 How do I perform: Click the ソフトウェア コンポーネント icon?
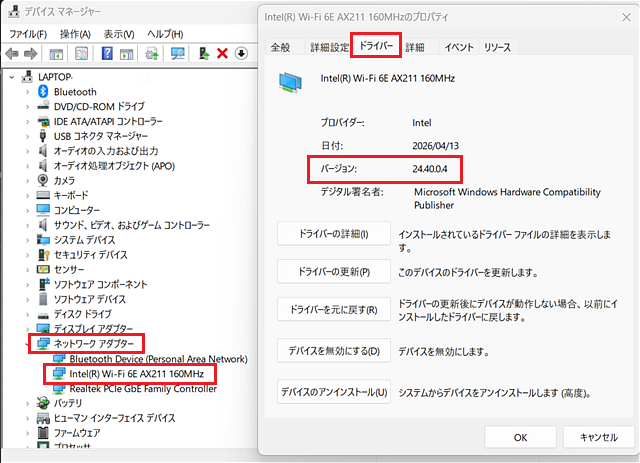click(x=43, y=284)
